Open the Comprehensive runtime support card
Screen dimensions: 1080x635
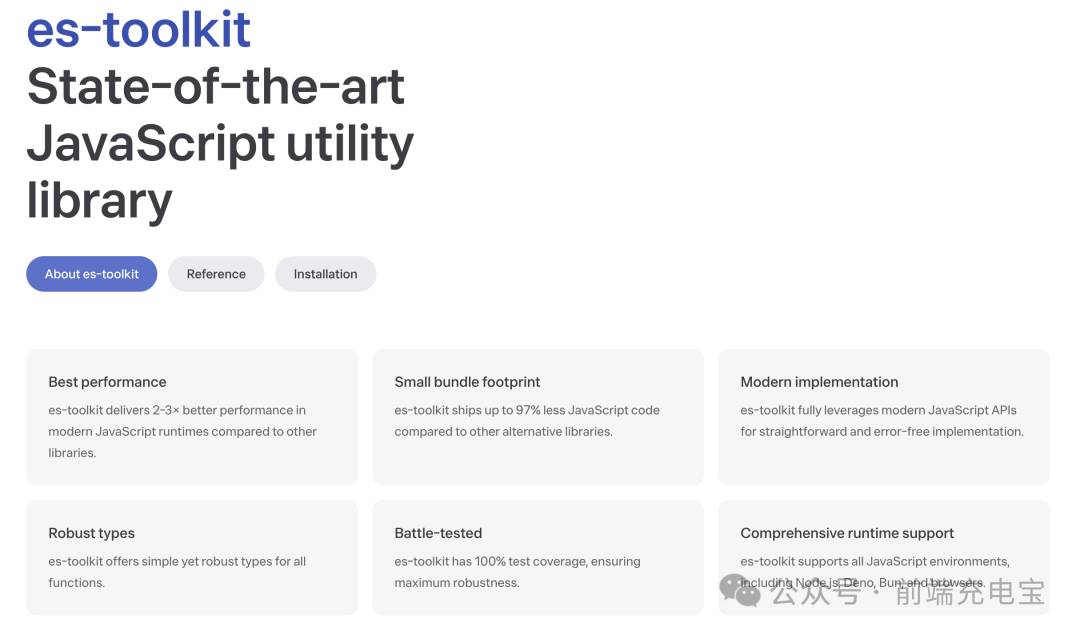884,557
